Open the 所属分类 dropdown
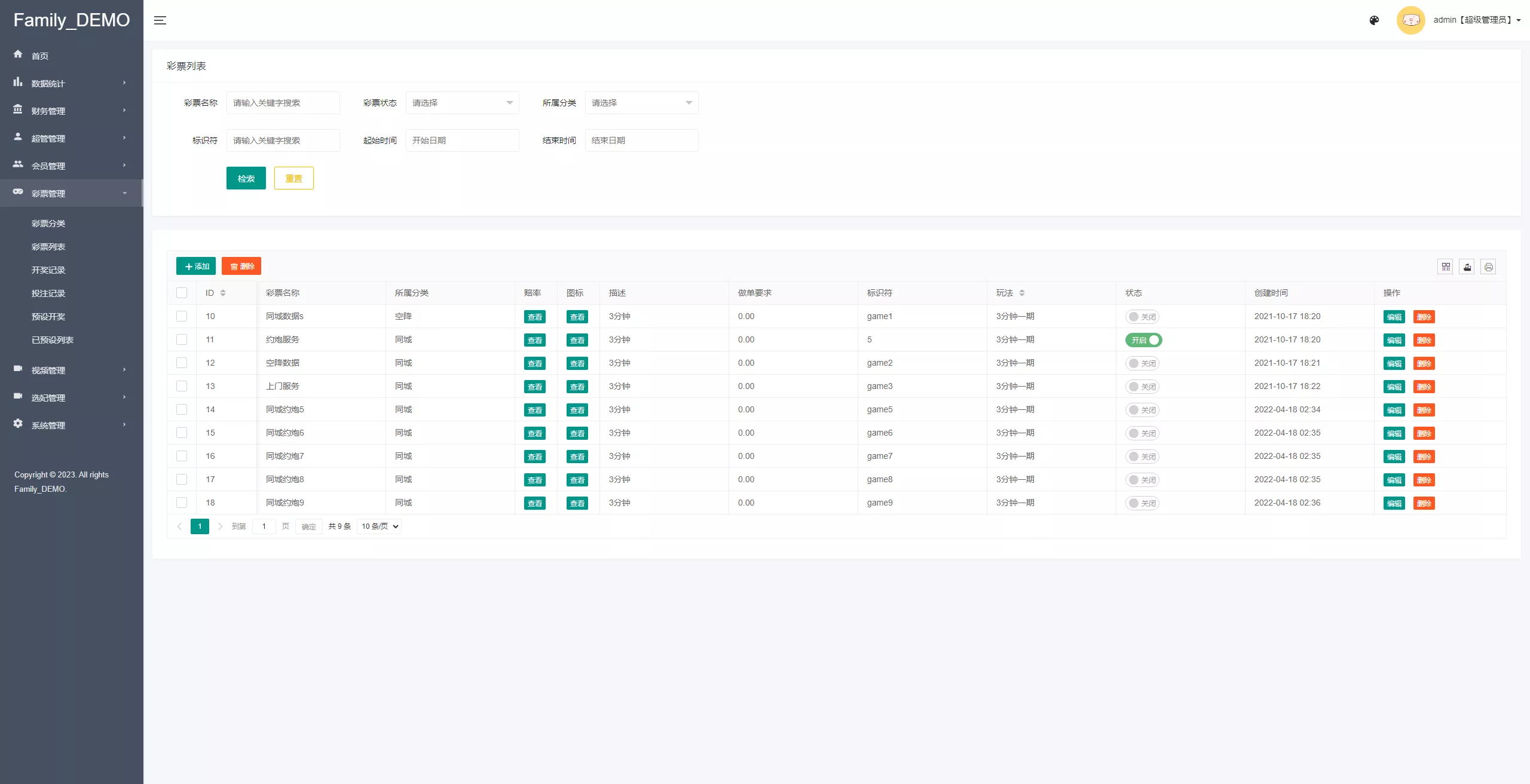The width and height of the screenshot is (1530, 784). pos(641,103)
